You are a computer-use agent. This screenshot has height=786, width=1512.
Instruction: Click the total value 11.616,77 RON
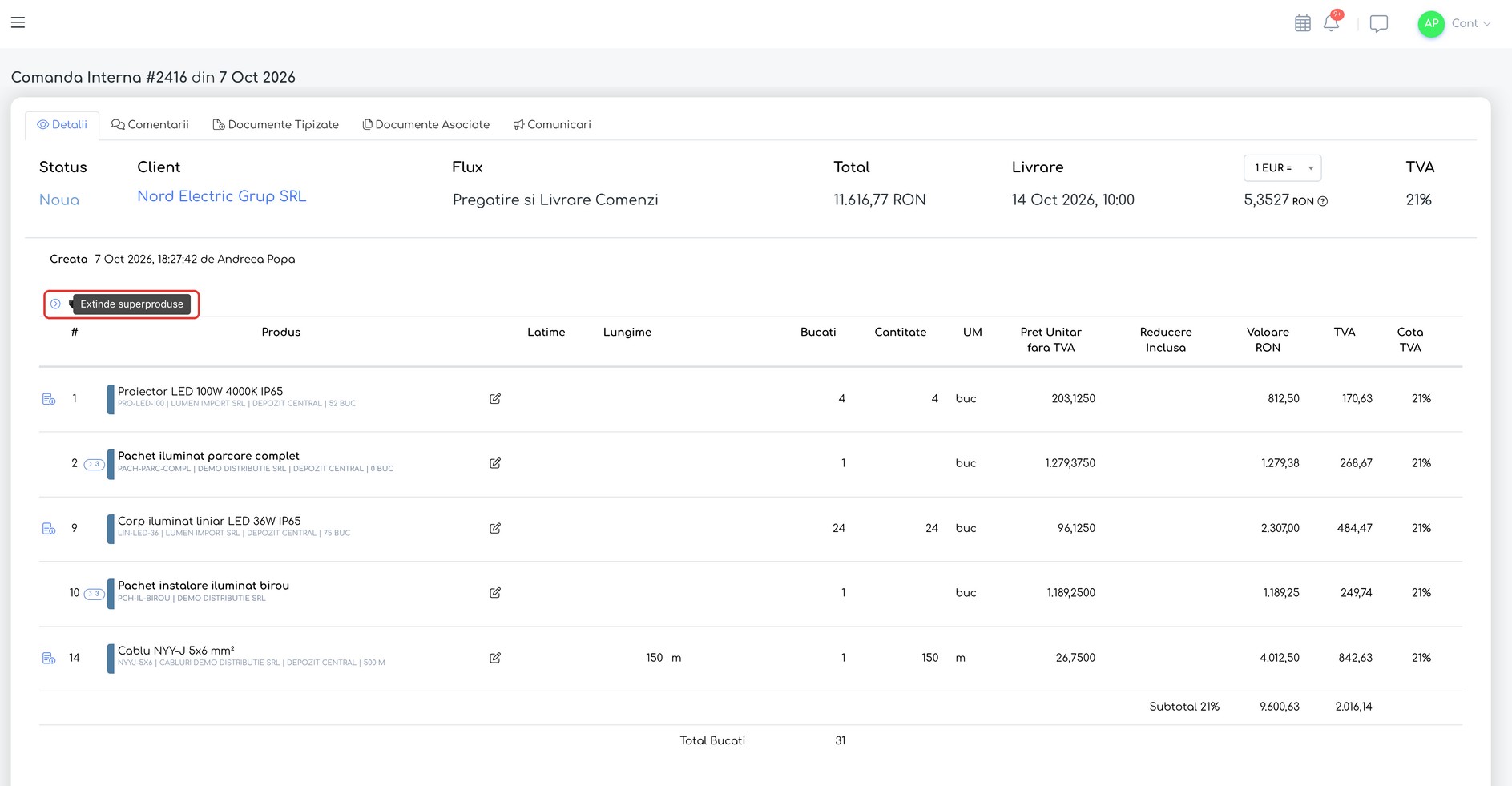pos(880,200)
